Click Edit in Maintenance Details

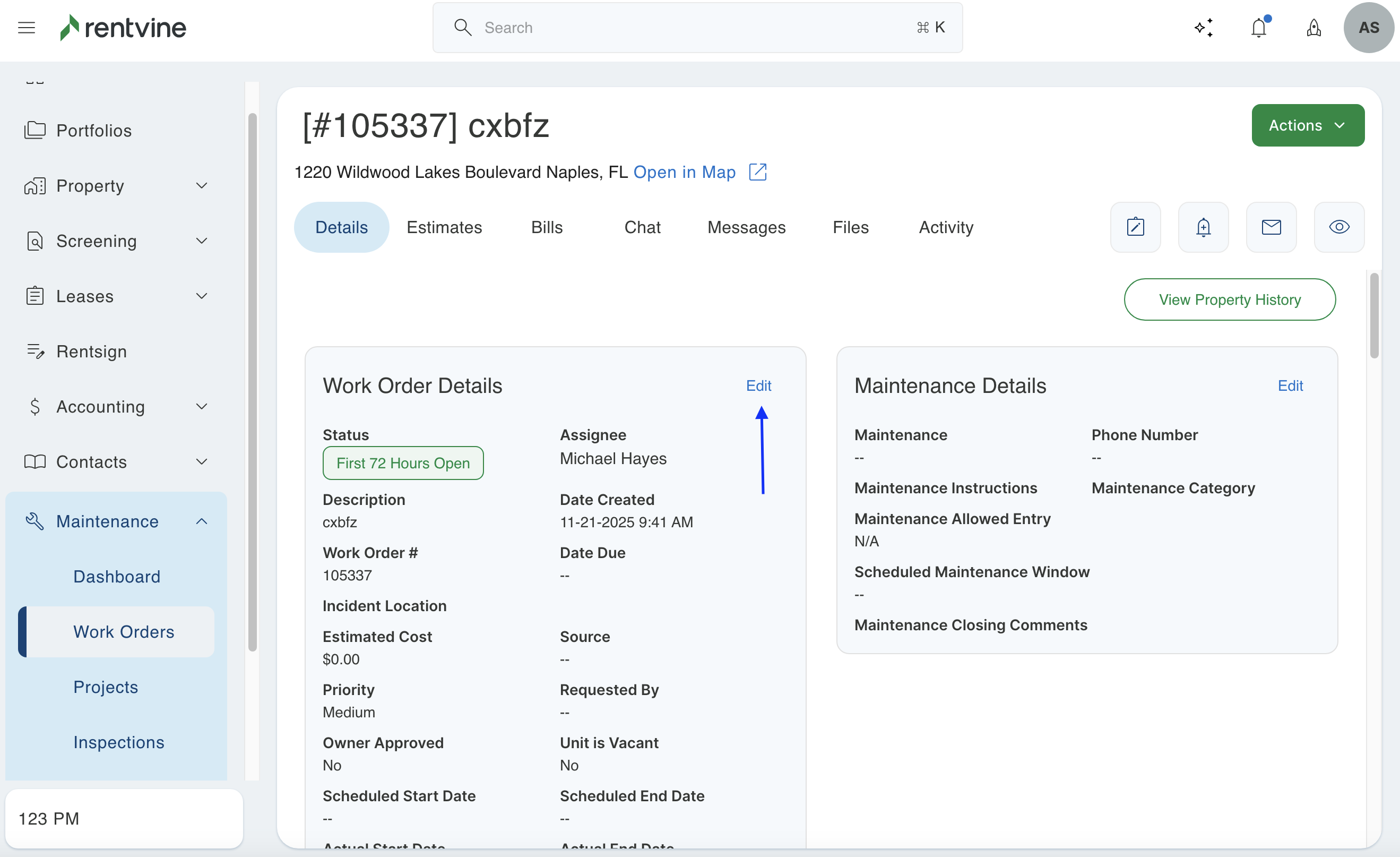[1290, 385]
